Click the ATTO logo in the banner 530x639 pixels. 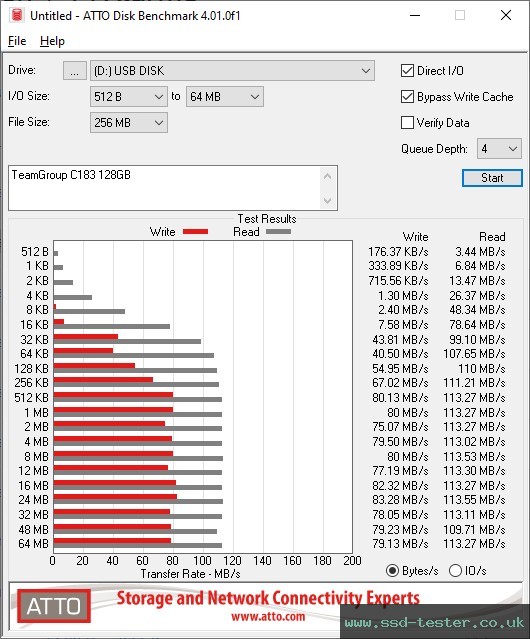pyautogui.click(x=54, y=606)
